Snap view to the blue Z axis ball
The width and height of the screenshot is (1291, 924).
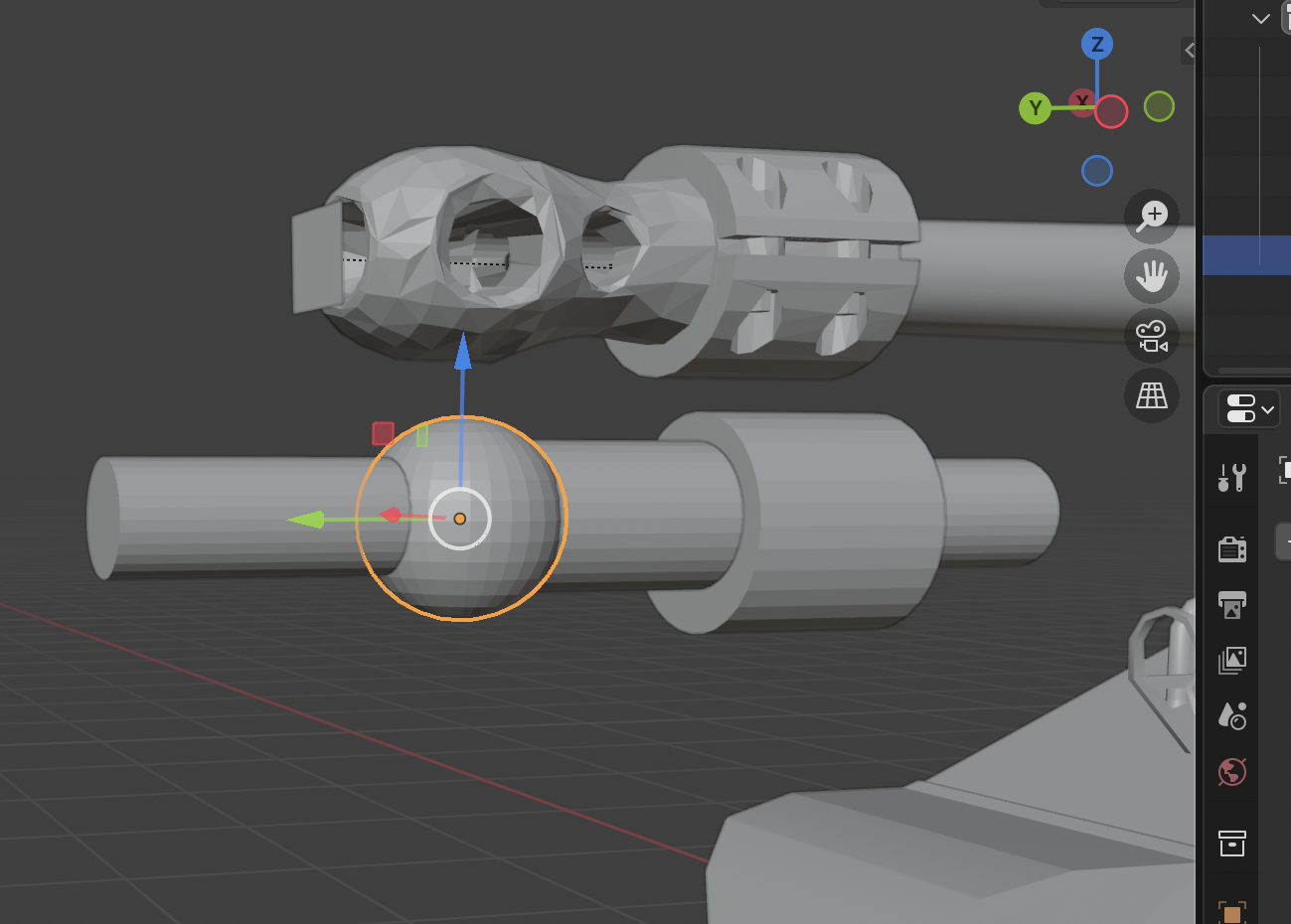pos(1097,44)
